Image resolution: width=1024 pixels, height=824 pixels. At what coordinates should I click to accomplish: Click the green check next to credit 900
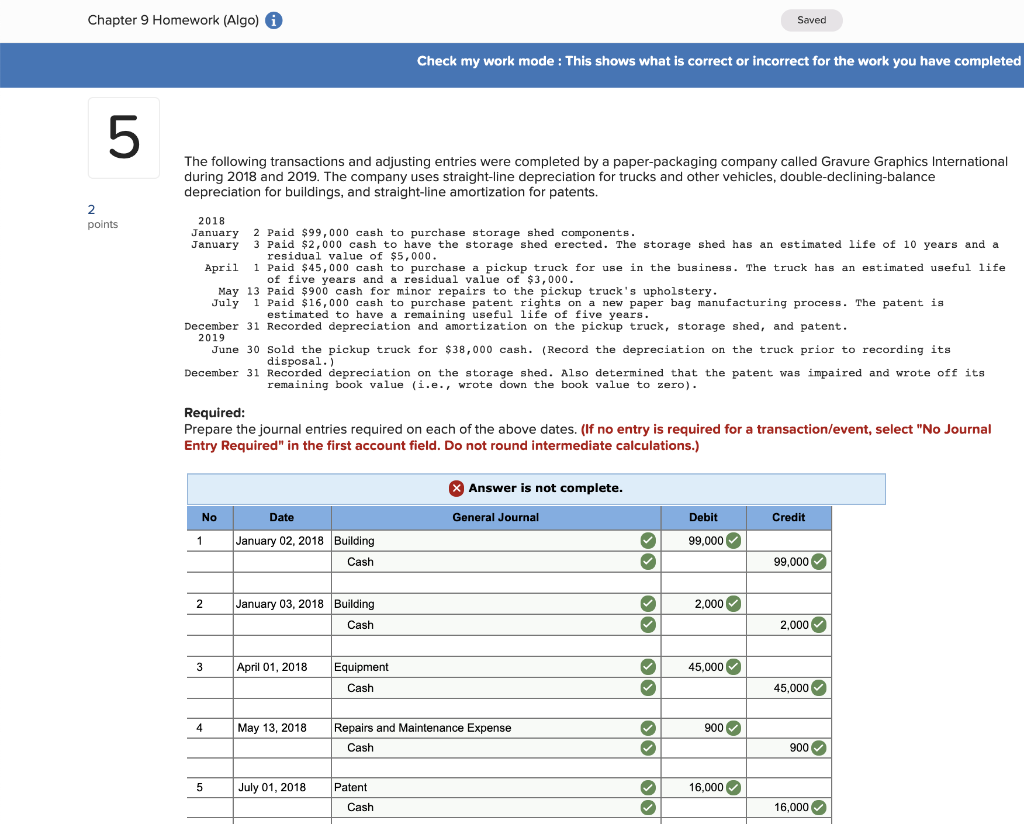click(x=819, y=748)
